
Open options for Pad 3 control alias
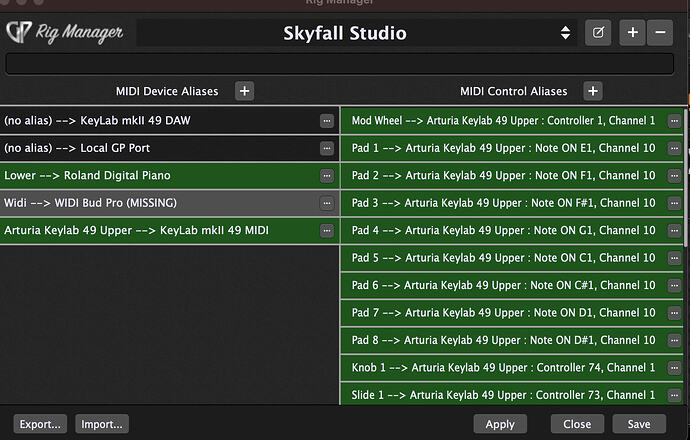[674, 203]
